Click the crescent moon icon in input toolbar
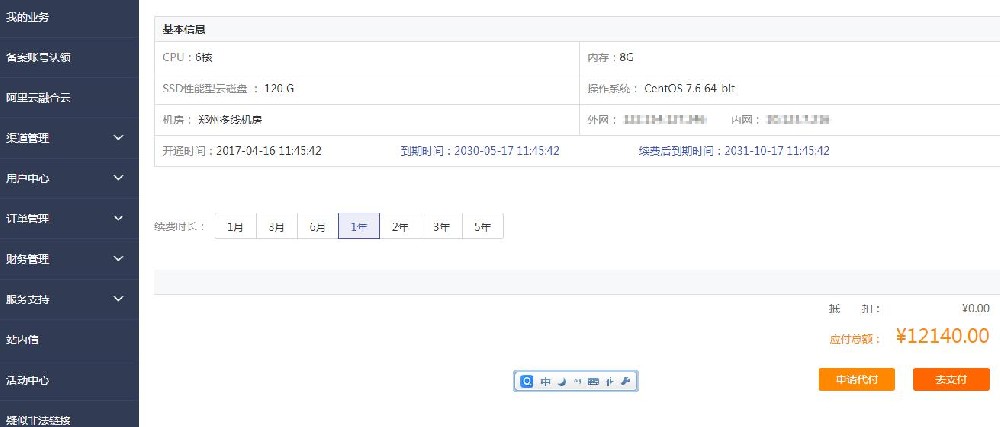Viewport: 1000px width, 427px height. coord(562,381)
